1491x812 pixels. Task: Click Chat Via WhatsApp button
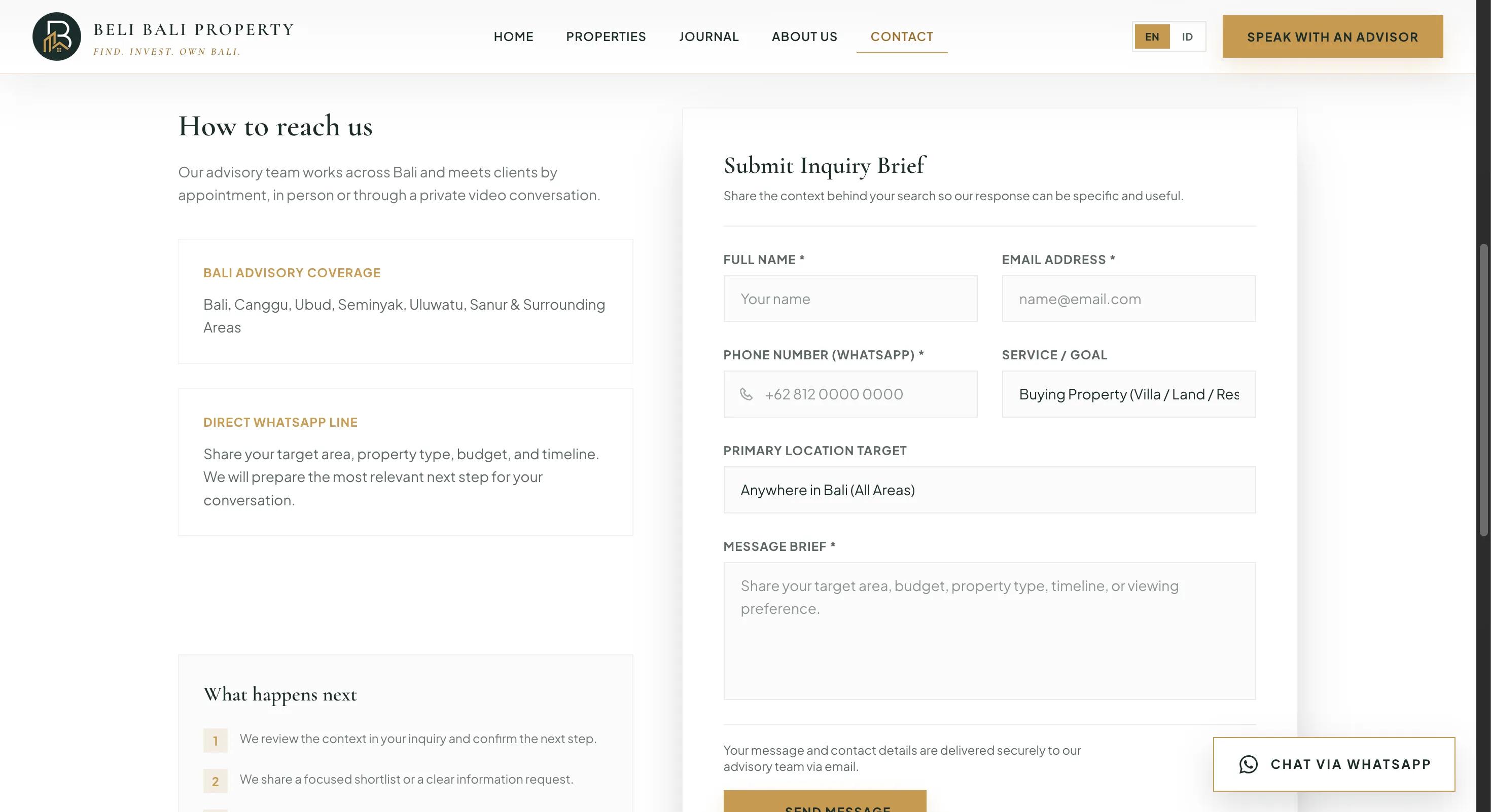click(x=1334, y=764)
